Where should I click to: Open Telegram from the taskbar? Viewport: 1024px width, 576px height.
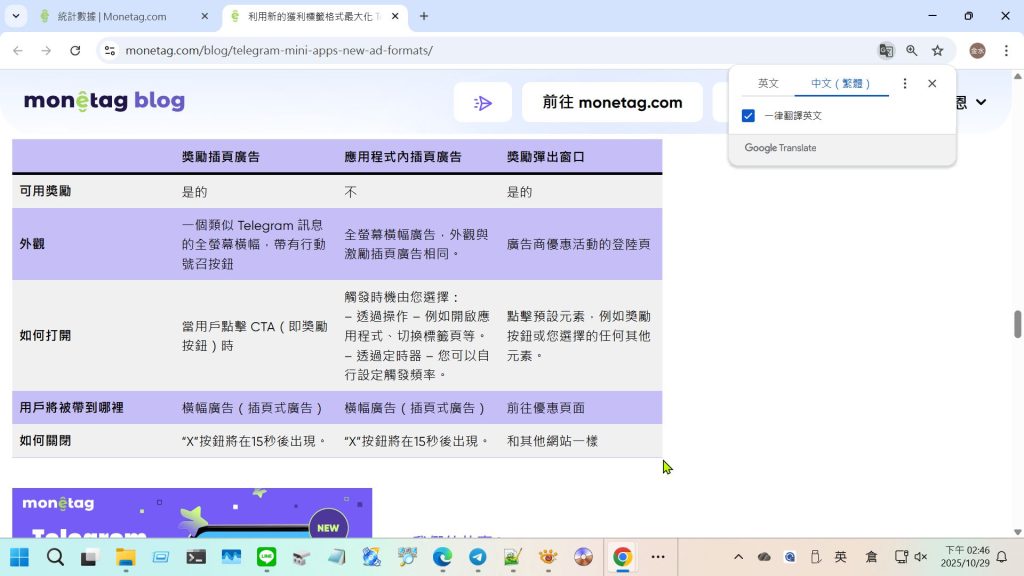(x=477, y=557)
